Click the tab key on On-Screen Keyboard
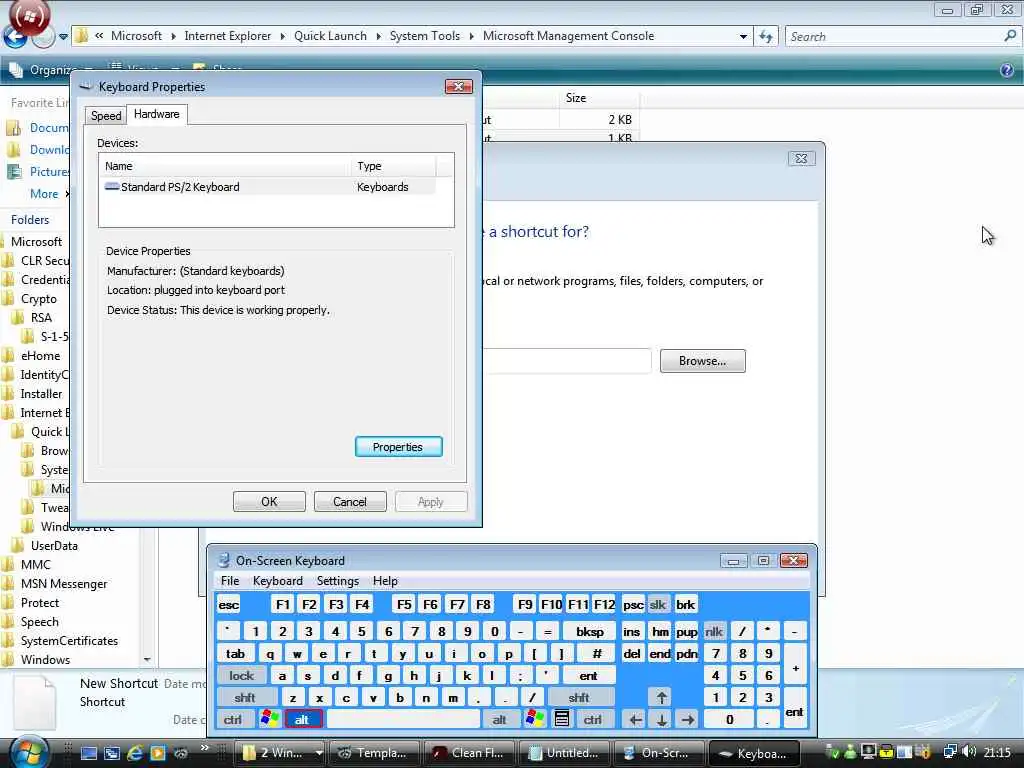1024x768 pixels. point(235,654)
